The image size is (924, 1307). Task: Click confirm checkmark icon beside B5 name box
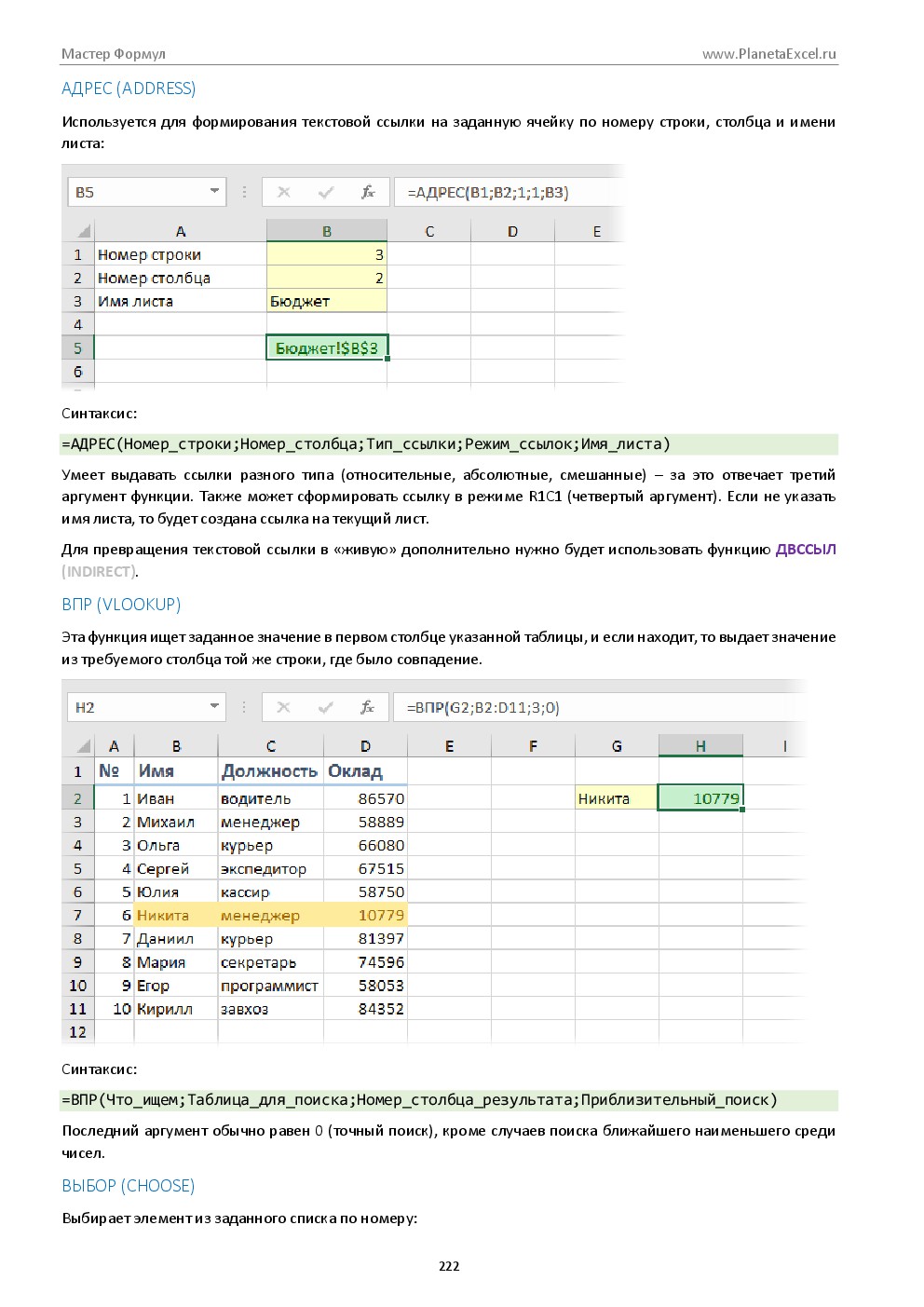[x=326, y=192]
